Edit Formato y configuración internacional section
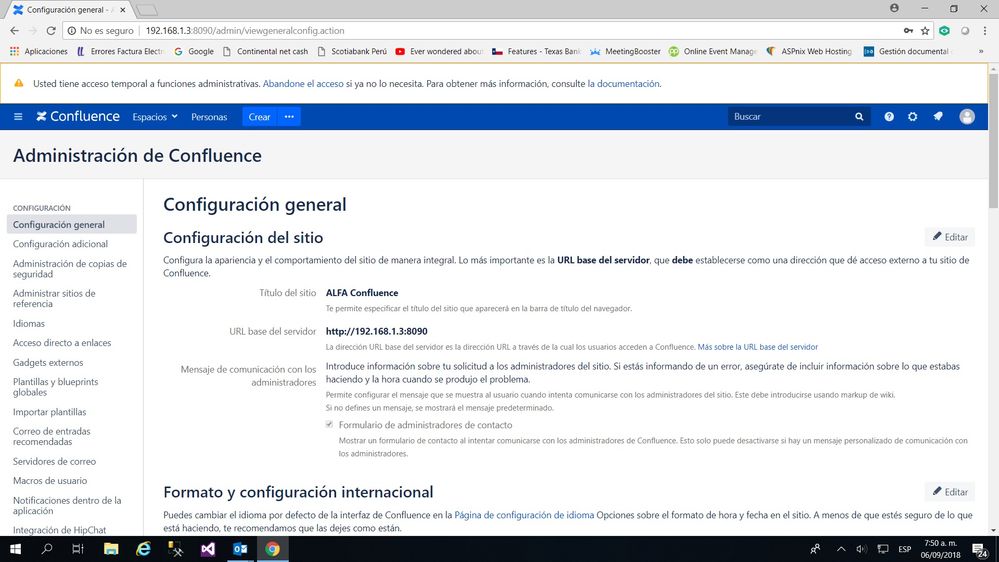 (x=950, y=492)
